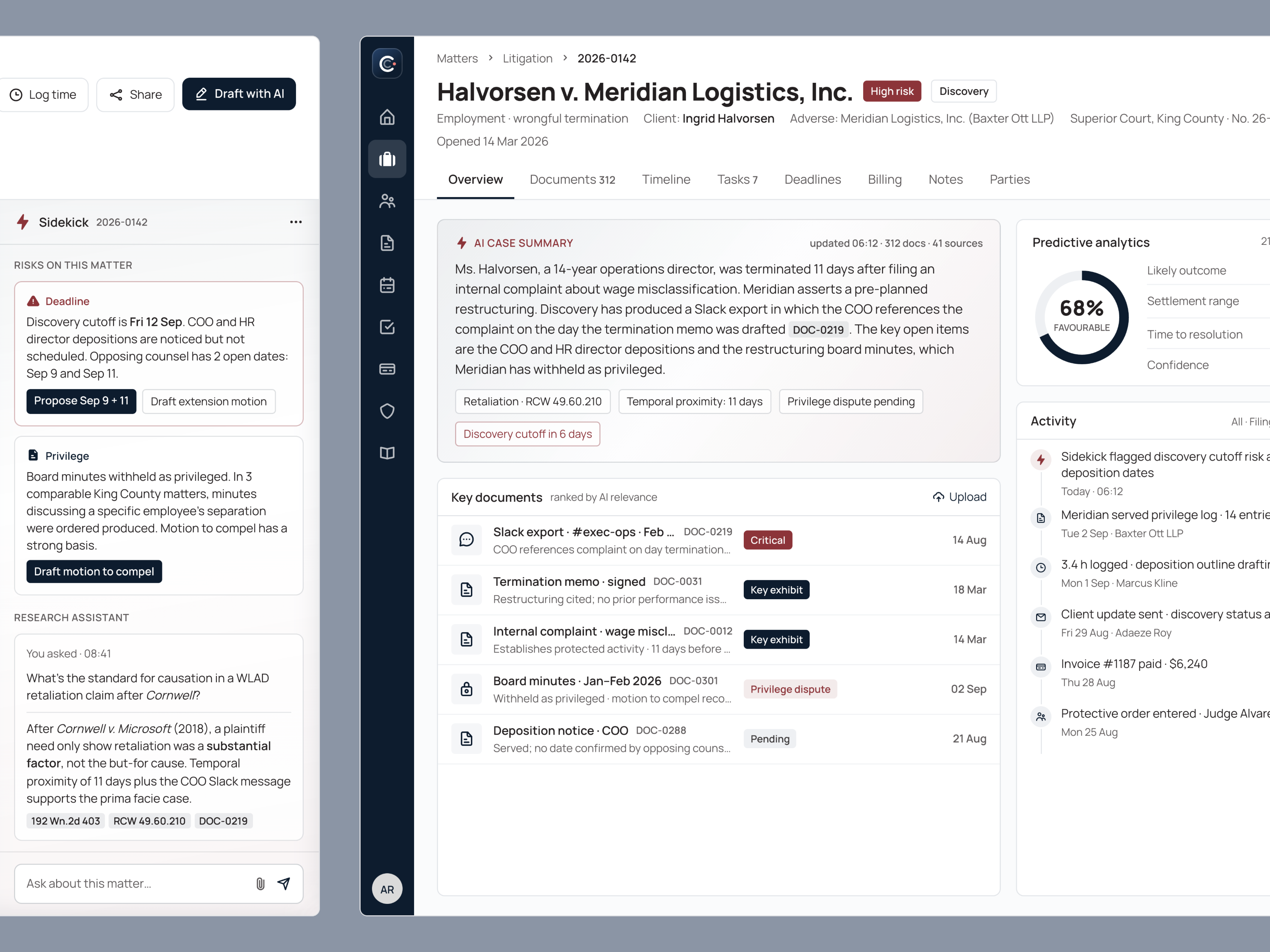The height and width of the screenshot is (952, 1270).
Task: Click the Log time button
Action: [43, 95]
